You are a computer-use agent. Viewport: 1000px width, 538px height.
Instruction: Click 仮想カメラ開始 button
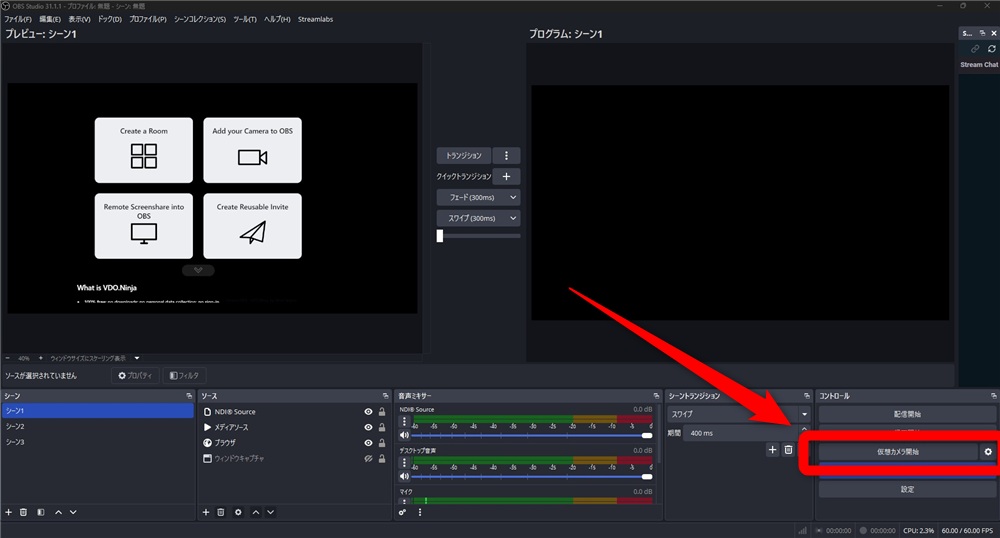tap(898, 451)
